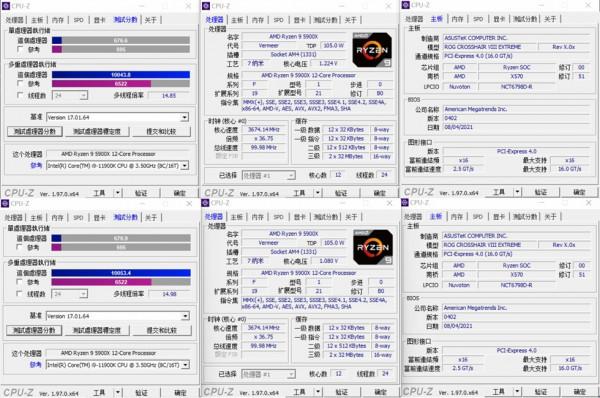Tick single-thread 参考 checkbox in upper benchmark window
Image resolution: width=600 pixels, height=398 pixels.
tap(20, 49)
